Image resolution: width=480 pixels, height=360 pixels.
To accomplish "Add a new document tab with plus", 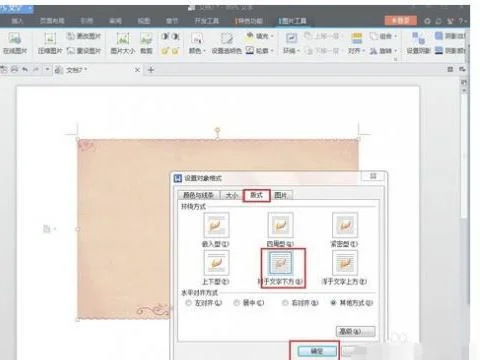I will [x=151, y=70].
